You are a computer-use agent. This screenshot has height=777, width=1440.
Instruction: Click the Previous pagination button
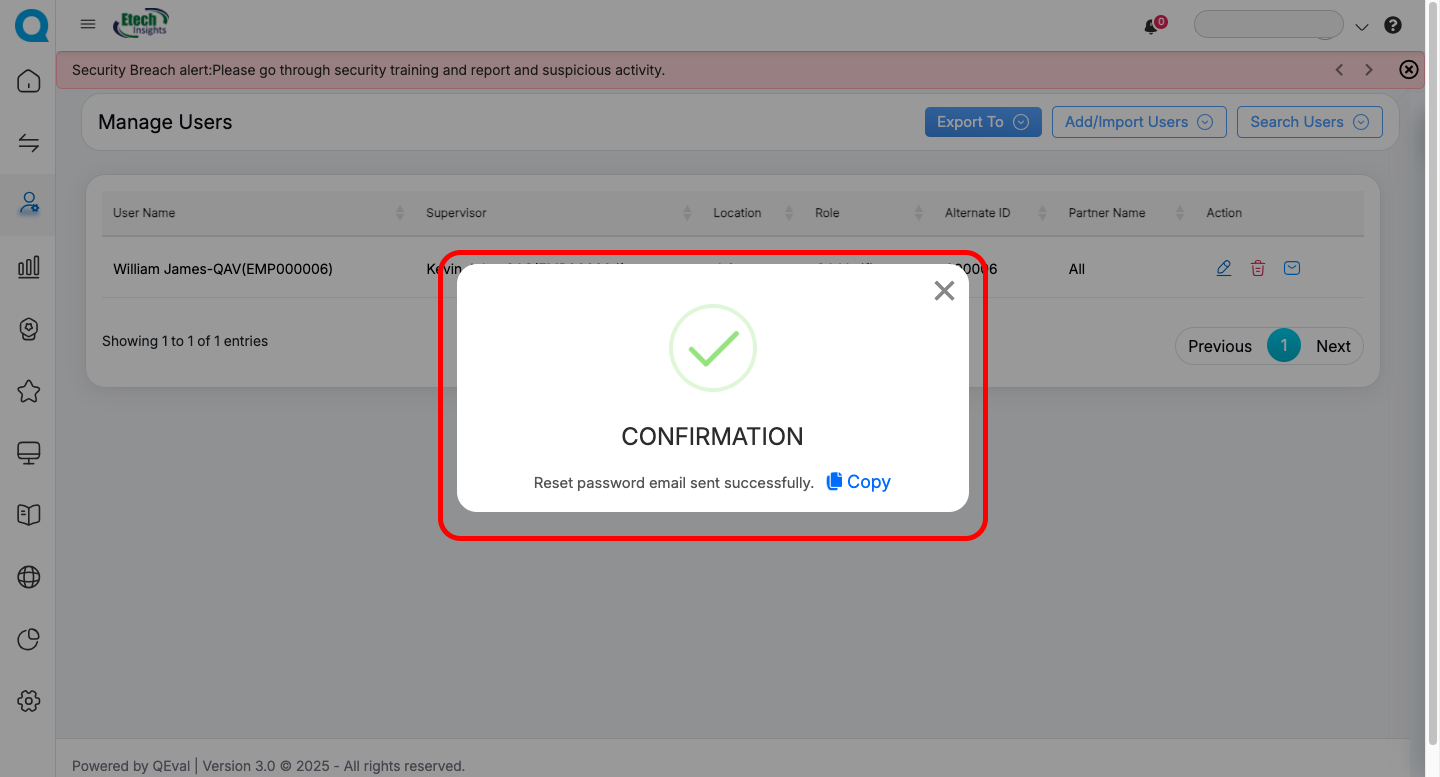(1219, 346)
